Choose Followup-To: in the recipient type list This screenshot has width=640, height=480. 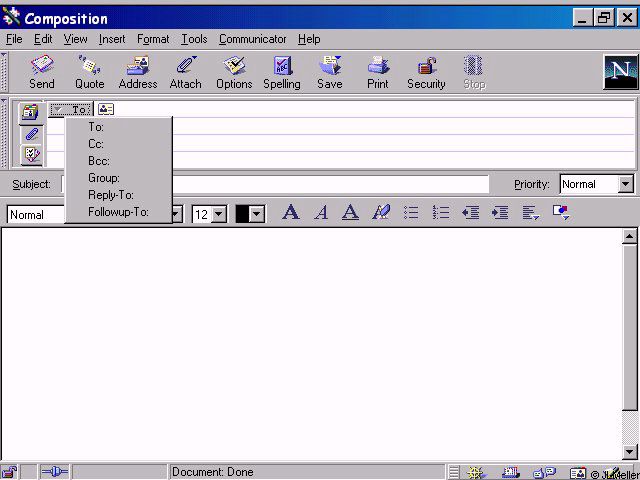point(119,212)
